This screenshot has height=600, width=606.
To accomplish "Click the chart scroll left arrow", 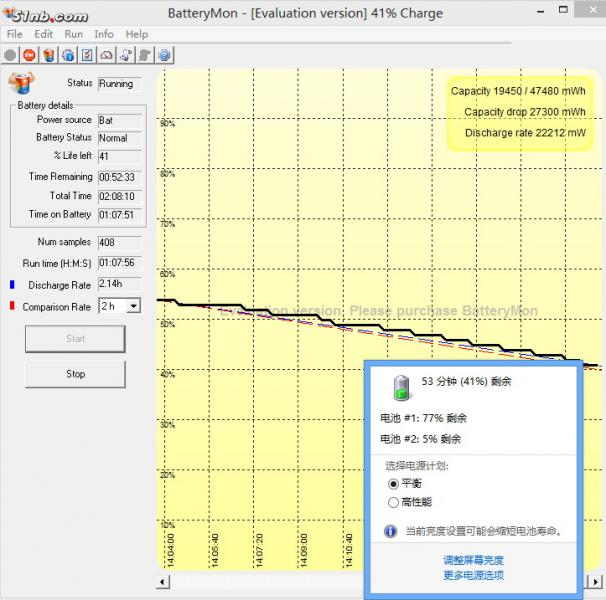I will [x=163, y=581].
